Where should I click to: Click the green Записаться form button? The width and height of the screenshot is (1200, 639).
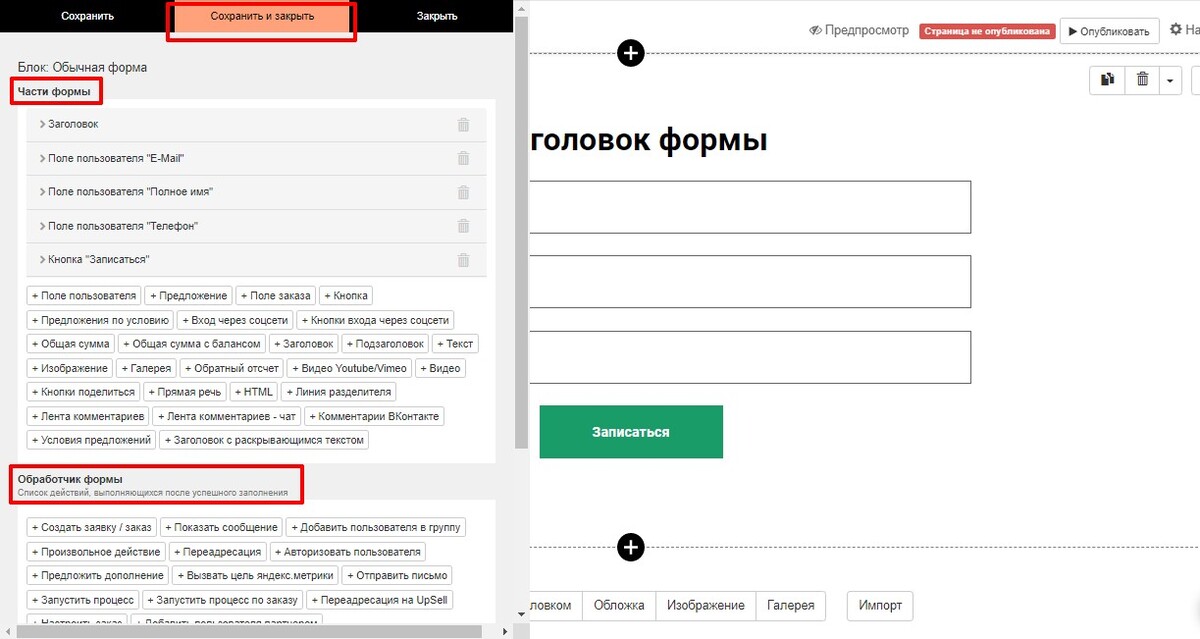point(630,432)
